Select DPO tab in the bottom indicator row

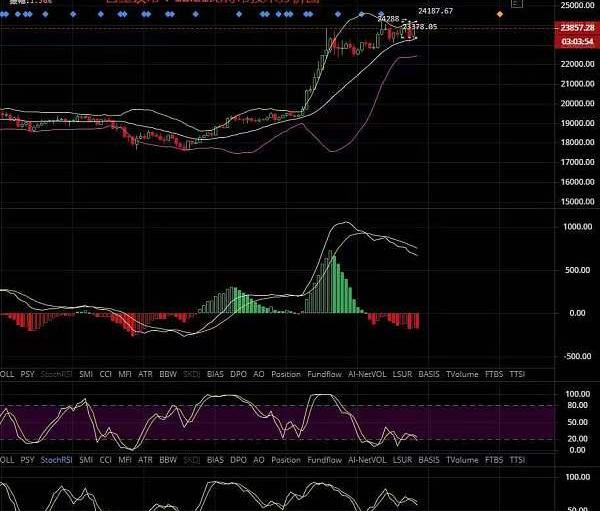click(x=239, y=459)
